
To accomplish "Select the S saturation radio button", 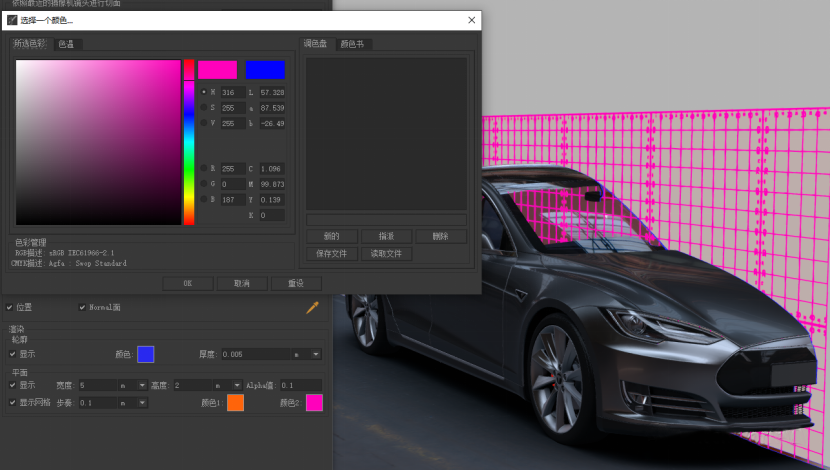I will click(205, 108).
